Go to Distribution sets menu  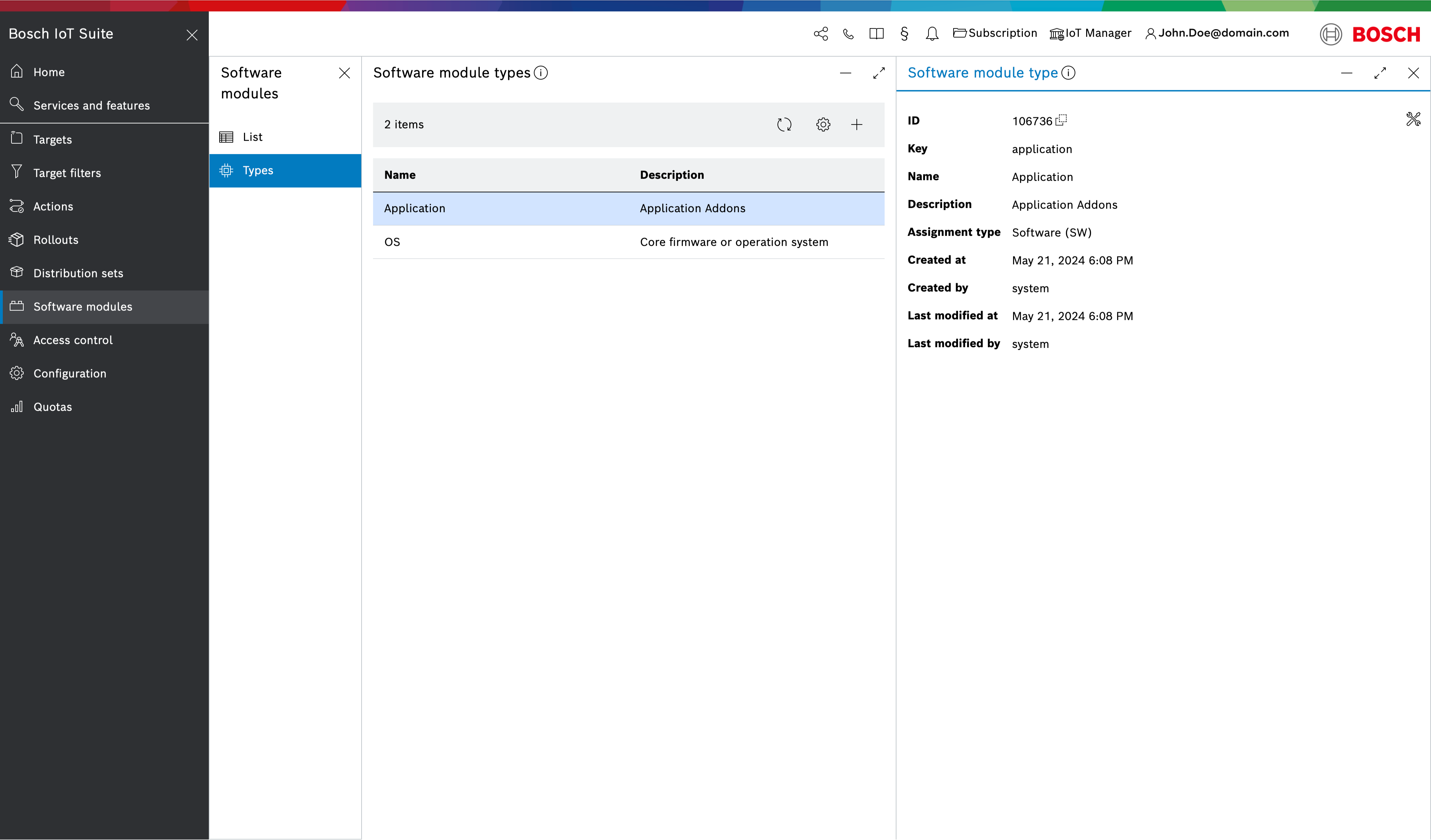pos(78,273)
